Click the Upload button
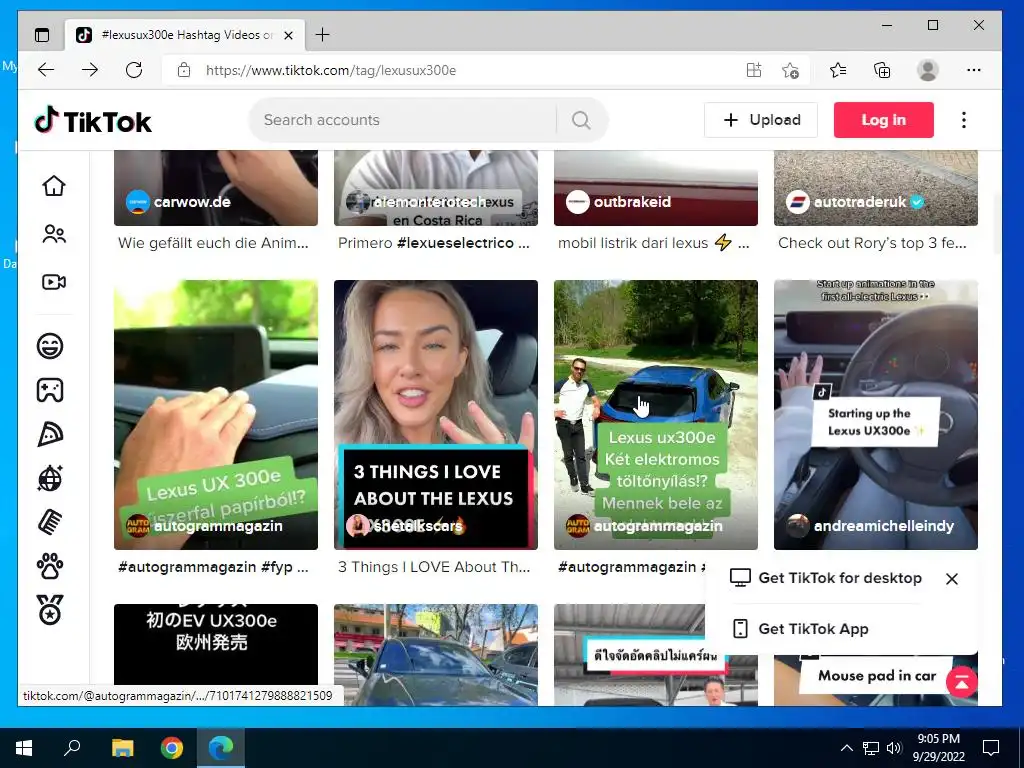The height and width of the screenshot is (768, 1024). click(x=761, y=120)
